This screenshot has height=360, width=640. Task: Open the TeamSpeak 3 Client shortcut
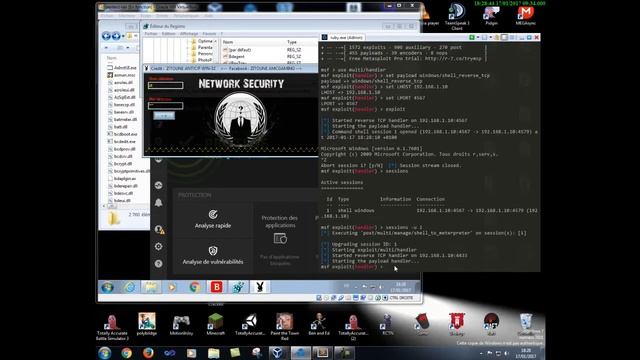coord(457,16)
